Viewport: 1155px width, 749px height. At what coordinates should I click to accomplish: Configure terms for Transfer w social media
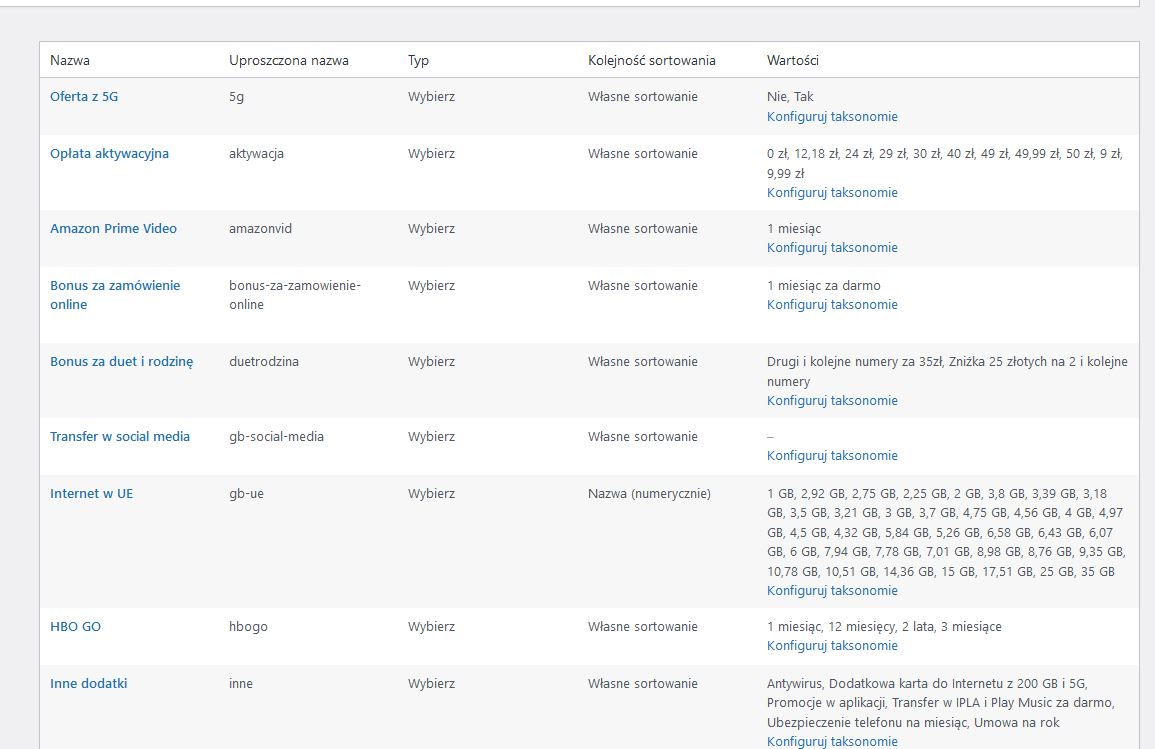[832, 455]
